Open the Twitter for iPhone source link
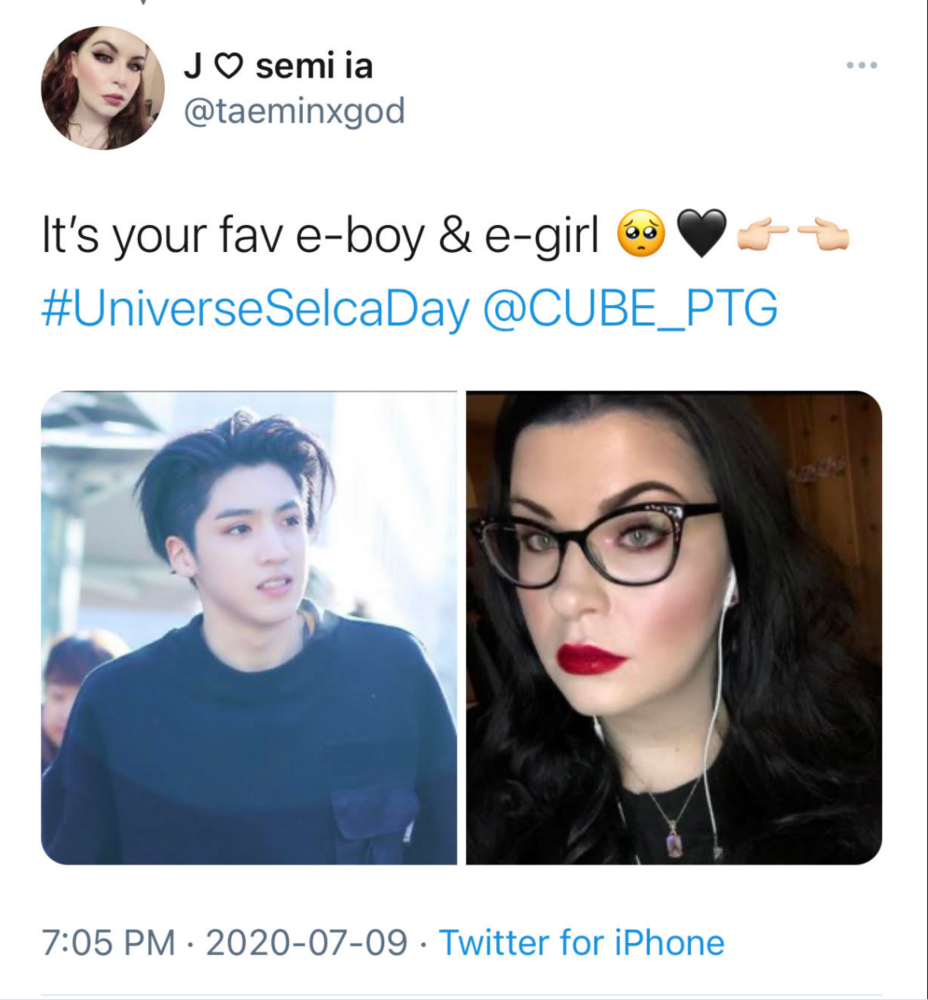The width and height of the screenshot is (928, 1000). click(582, 943)
